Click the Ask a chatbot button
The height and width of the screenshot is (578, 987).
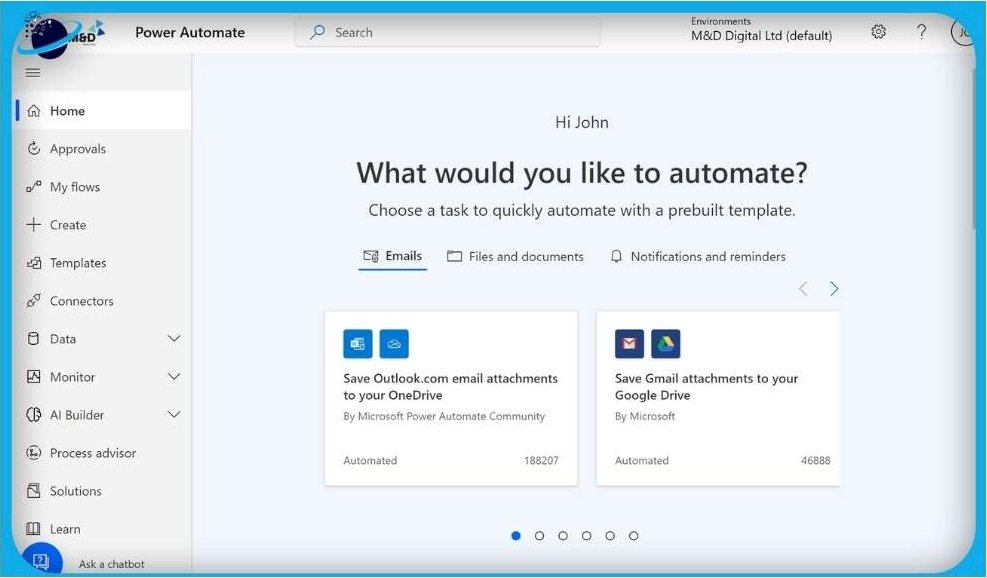click(x=105, y=563)
